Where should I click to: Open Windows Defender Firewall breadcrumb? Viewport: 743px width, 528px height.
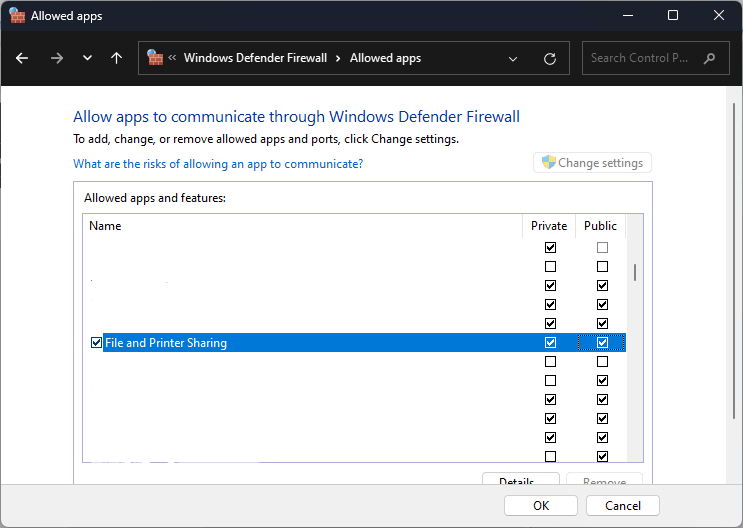coord(255,58)
